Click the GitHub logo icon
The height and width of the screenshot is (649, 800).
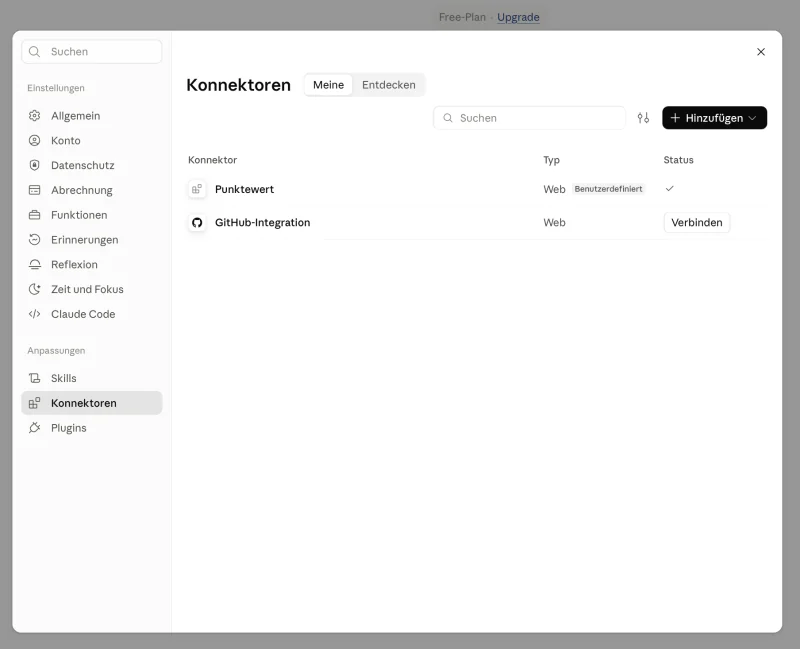click(197, 222)
